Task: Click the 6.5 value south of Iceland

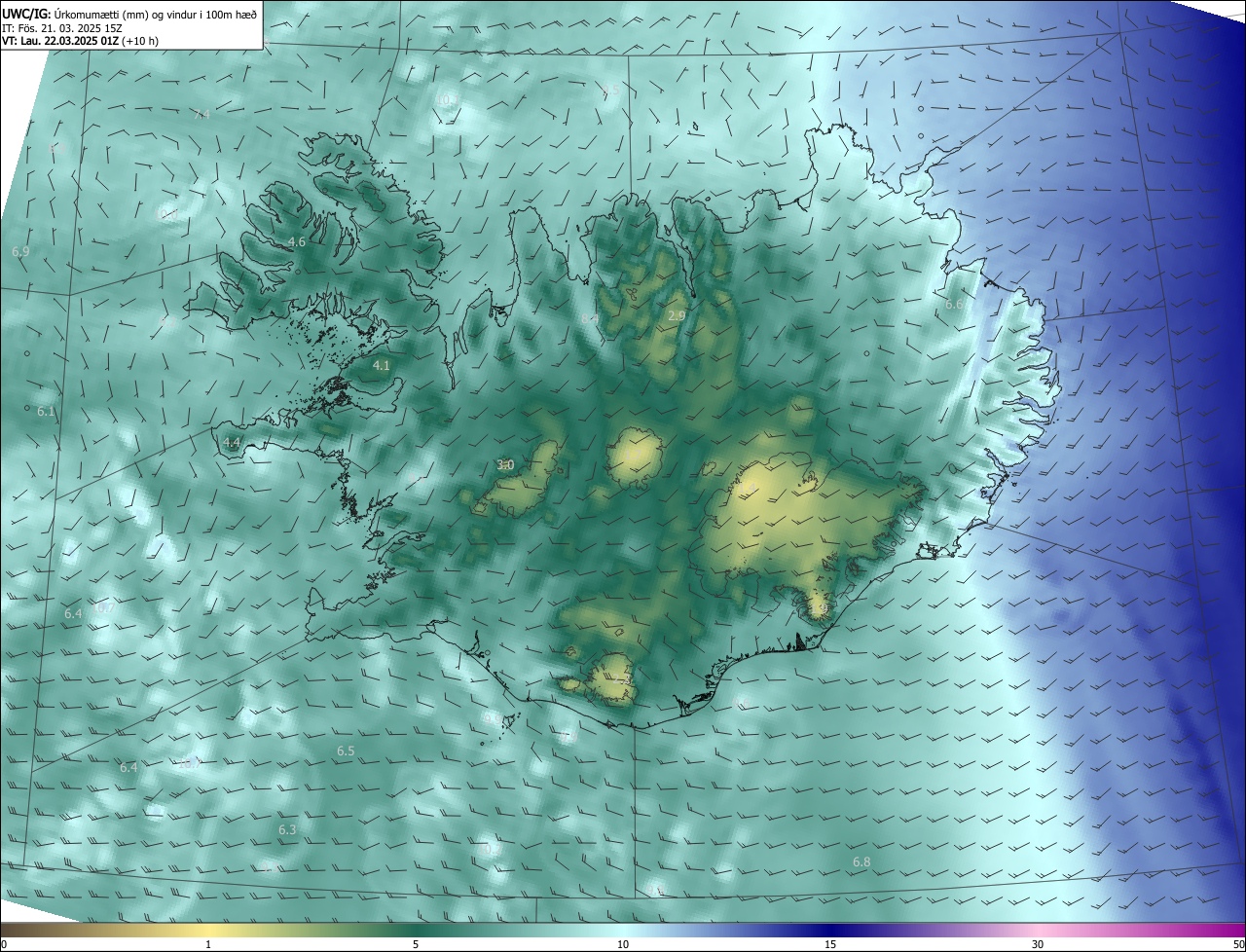Action: (346, 751)
